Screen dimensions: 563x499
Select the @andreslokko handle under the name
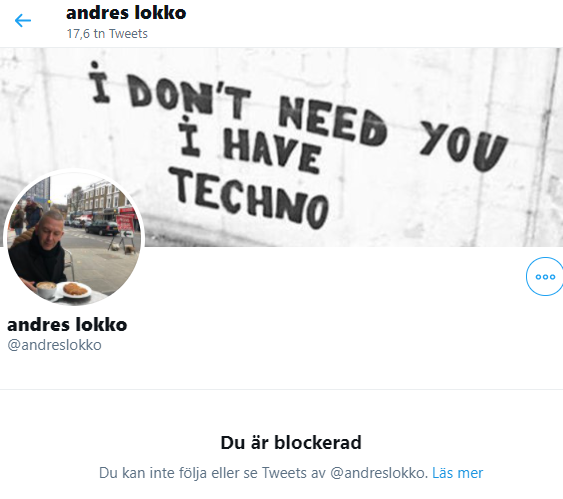point(54,345)
